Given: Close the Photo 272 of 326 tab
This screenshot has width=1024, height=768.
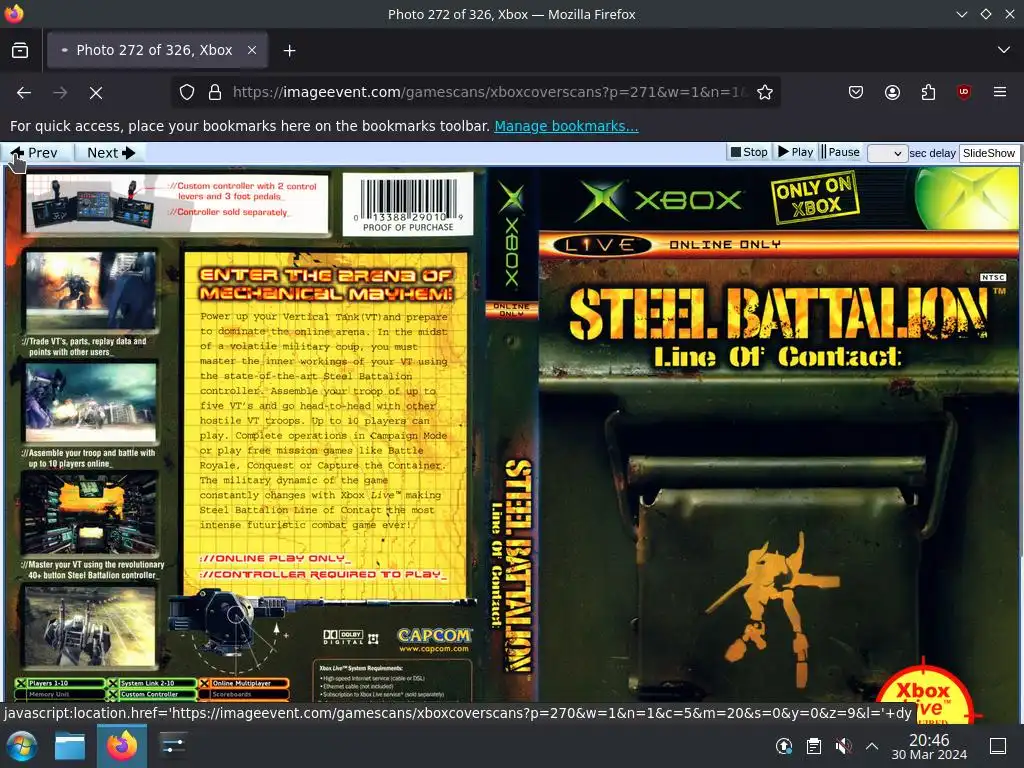Looking at the screenshot, I should (x=251, y=50).
